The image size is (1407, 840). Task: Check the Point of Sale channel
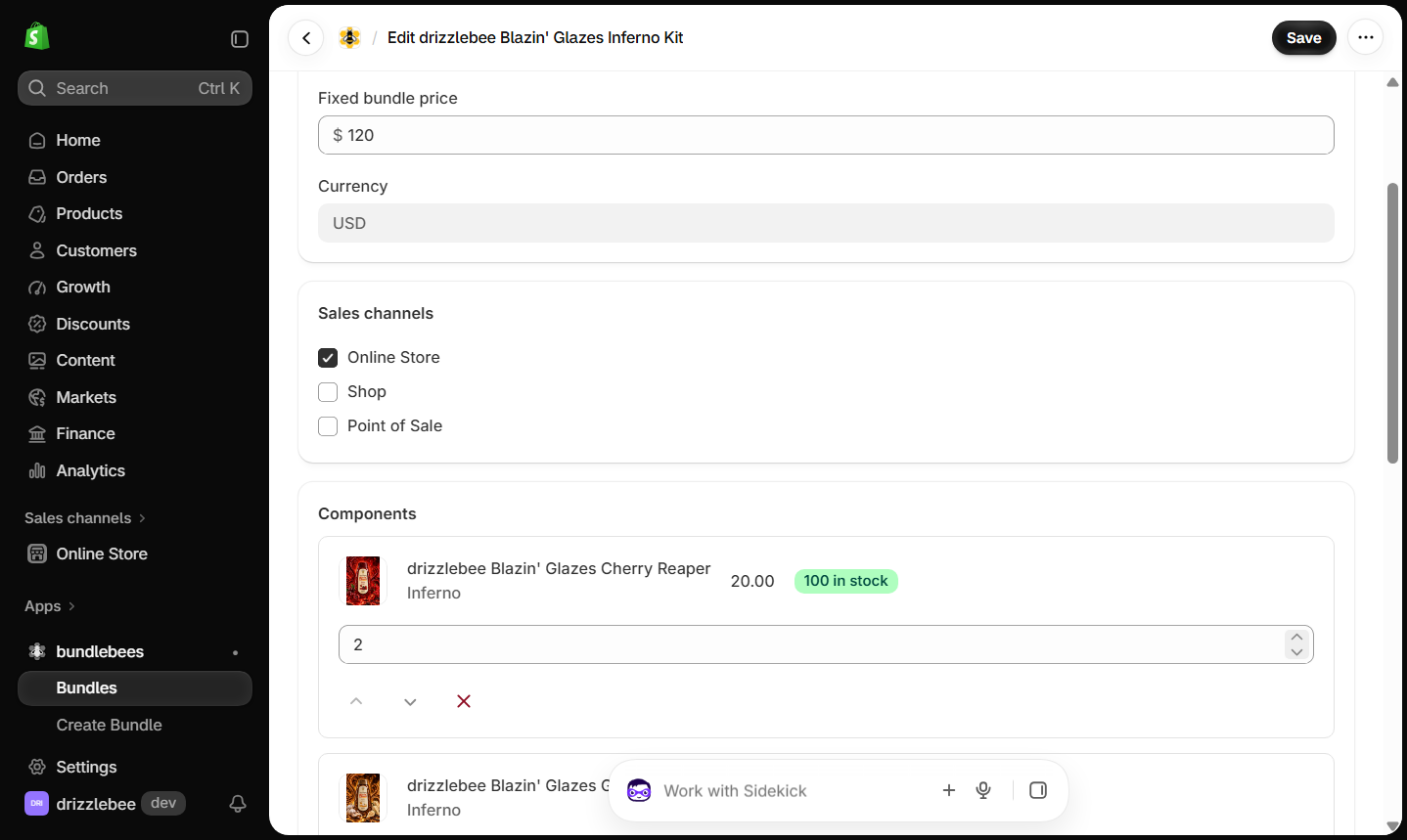(x=328, y=425)
